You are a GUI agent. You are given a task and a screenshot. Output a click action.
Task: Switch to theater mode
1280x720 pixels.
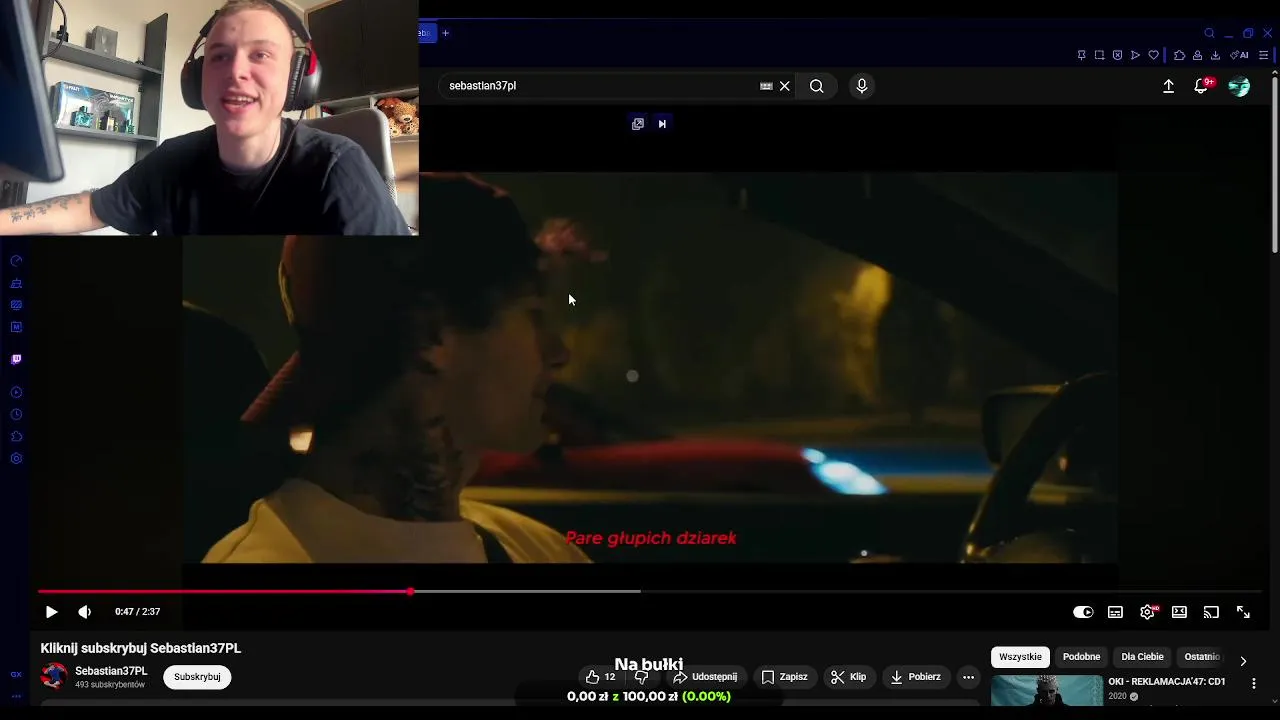tap(1179, 612)
